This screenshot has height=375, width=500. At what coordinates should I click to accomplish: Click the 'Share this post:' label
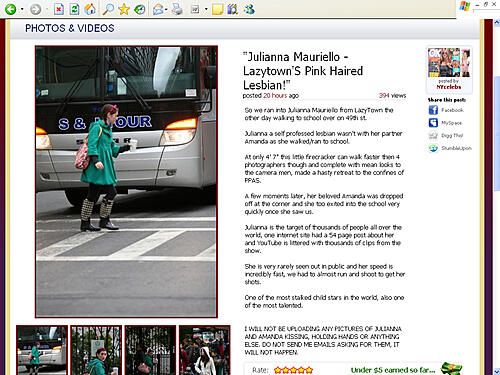click(x=447, y=100)
